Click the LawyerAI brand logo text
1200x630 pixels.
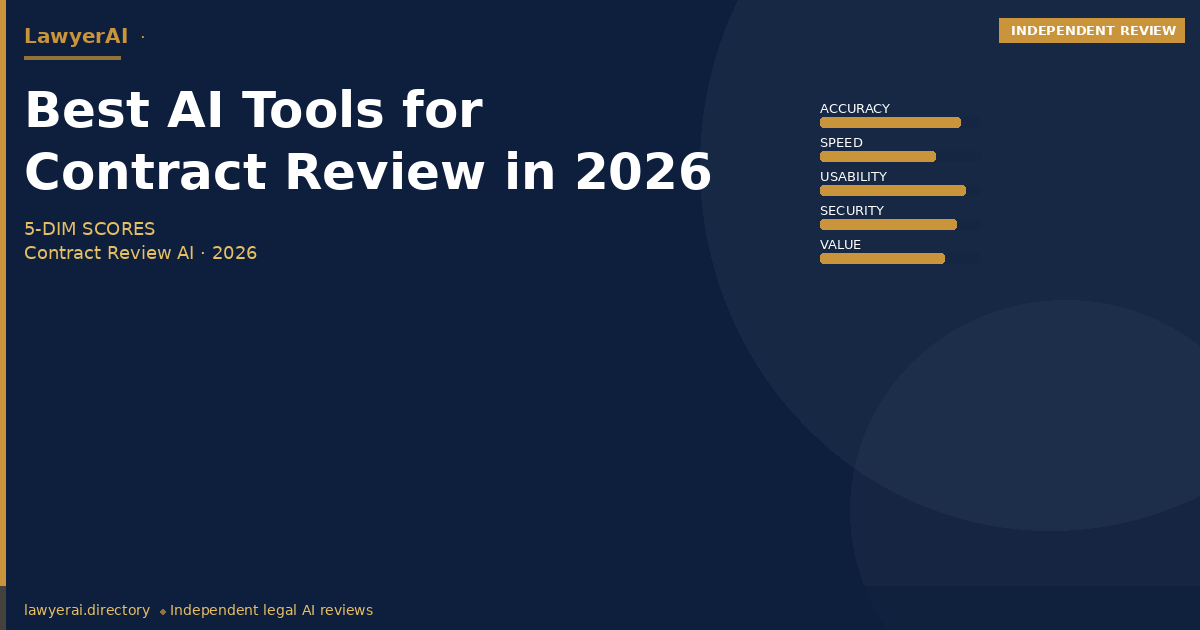coord(76,36)
